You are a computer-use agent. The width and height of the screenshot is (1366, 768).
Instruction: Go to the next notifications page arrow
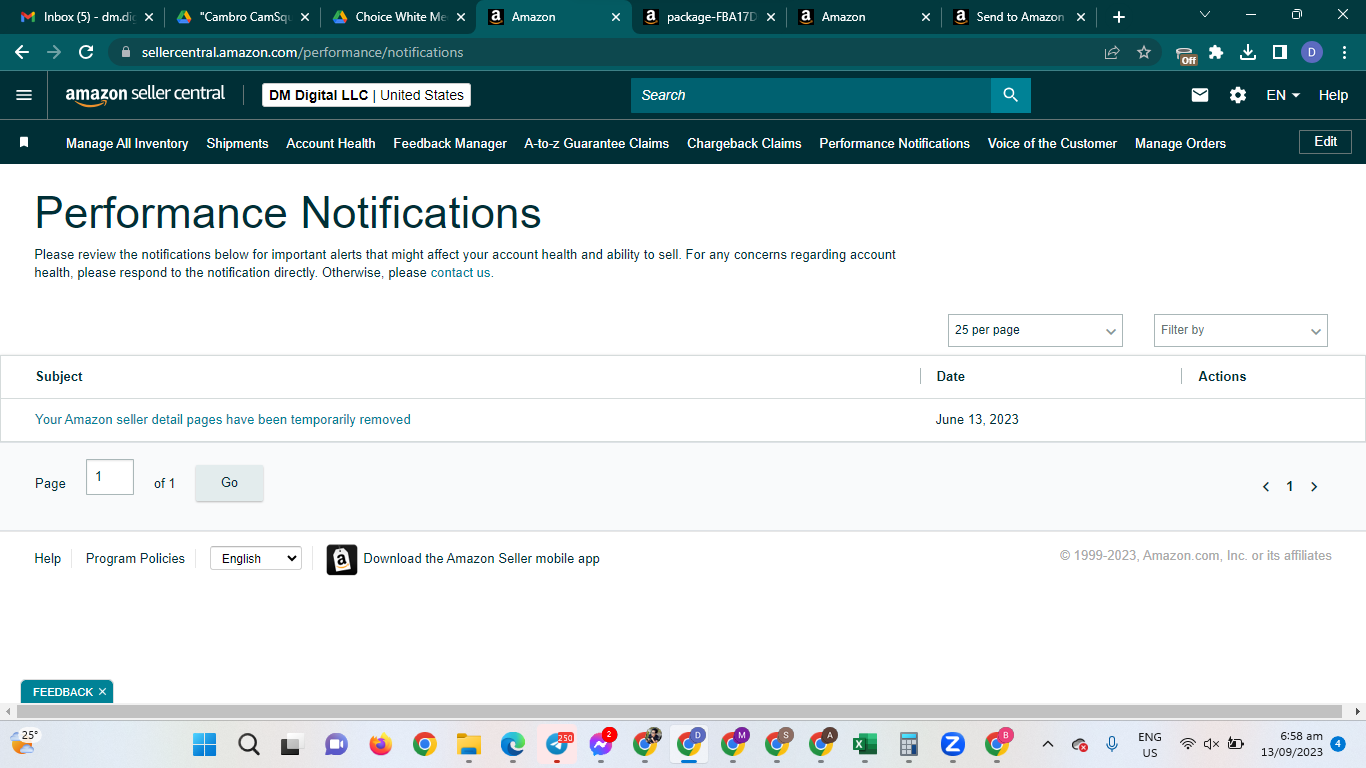(x=1314, y=487)
